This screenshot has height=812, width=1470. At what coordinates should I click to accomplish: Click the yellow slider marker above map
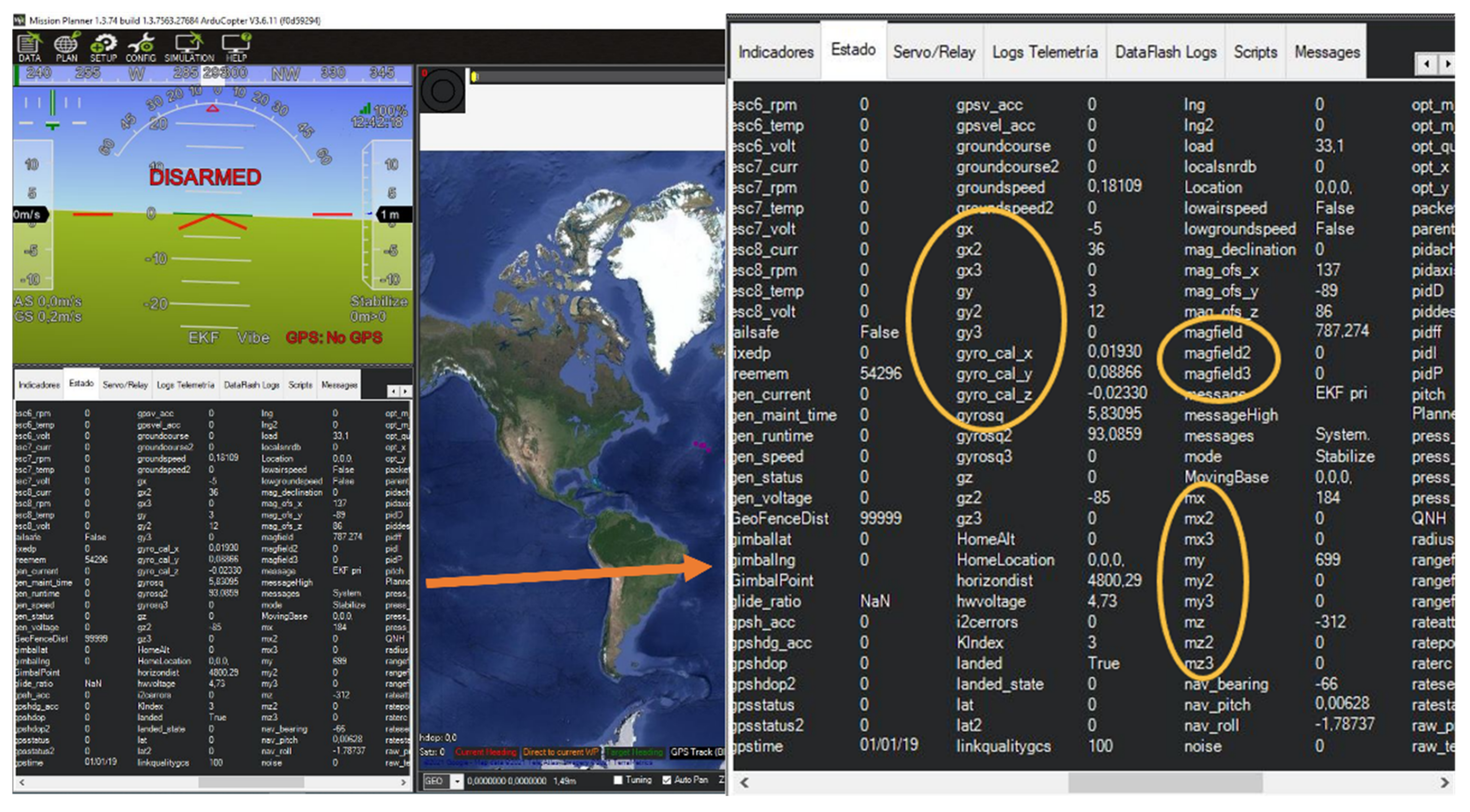coord(474,76)
